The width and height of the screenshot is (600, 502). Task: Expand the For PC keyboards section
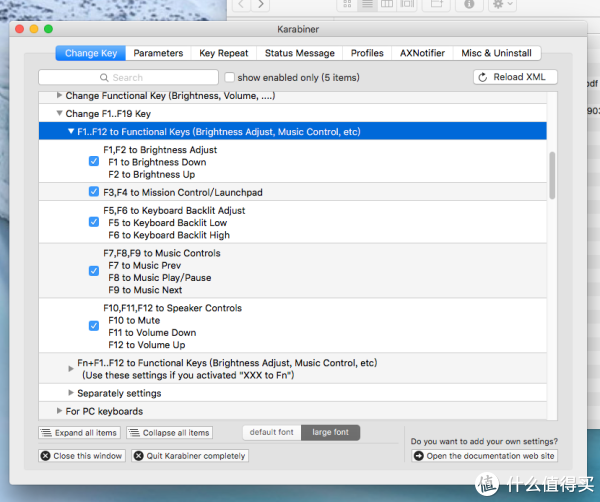(59, 411)
